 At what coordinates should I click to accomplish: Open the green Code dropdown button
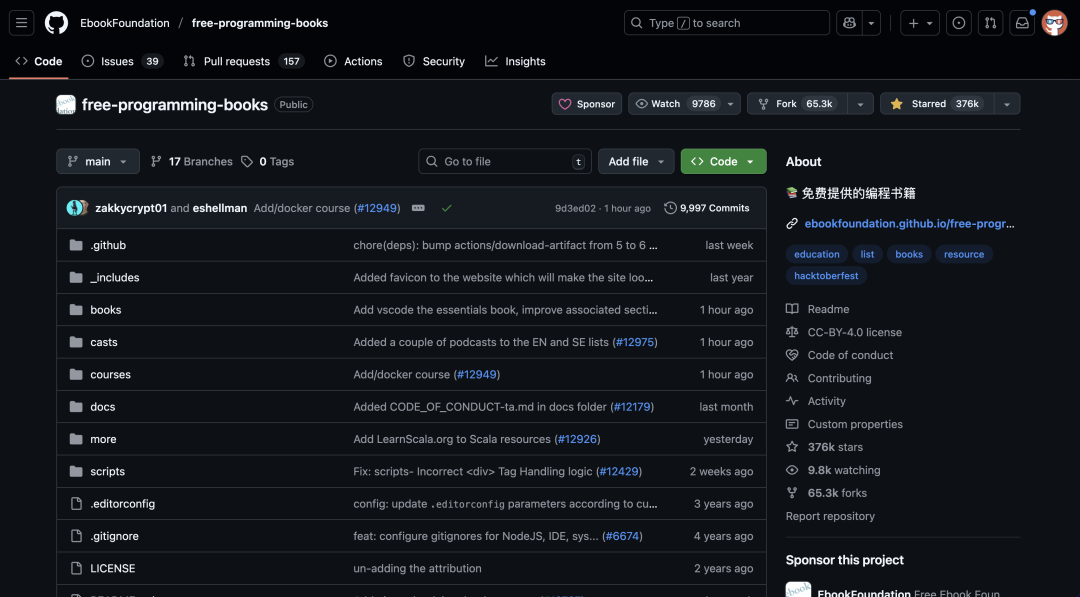(x=723, y=161)
